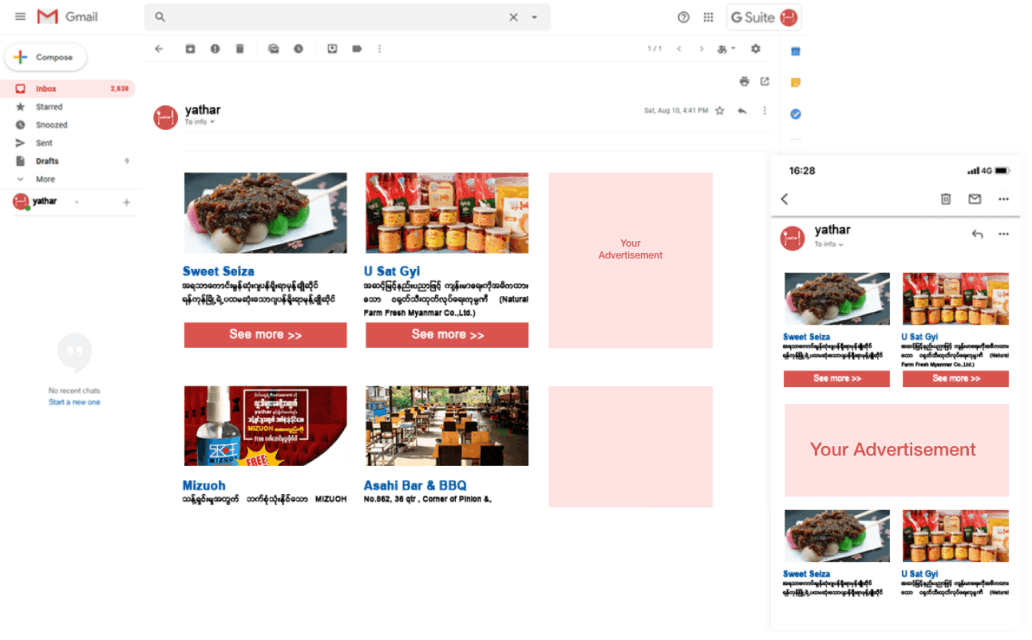Tap the large mobile 'Your Advertisement' banner

896,450
